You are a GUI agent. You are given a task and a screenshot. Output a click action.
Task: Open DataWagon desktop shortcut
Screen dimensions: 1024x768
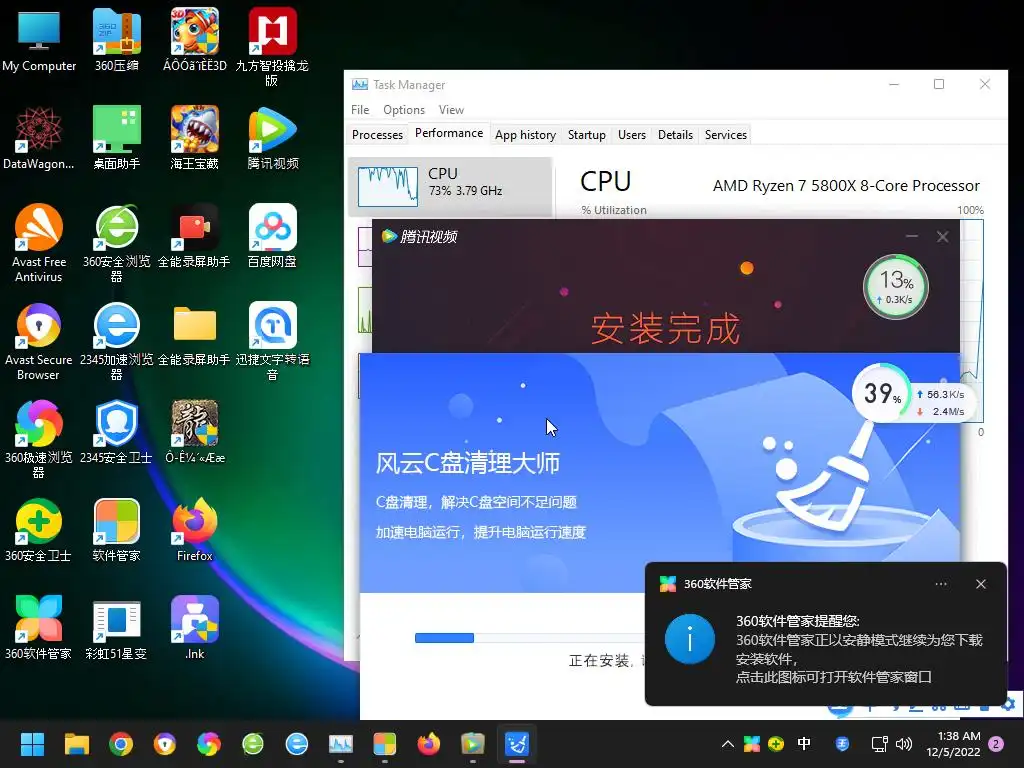pyautogui.click(x=39, y=138)
